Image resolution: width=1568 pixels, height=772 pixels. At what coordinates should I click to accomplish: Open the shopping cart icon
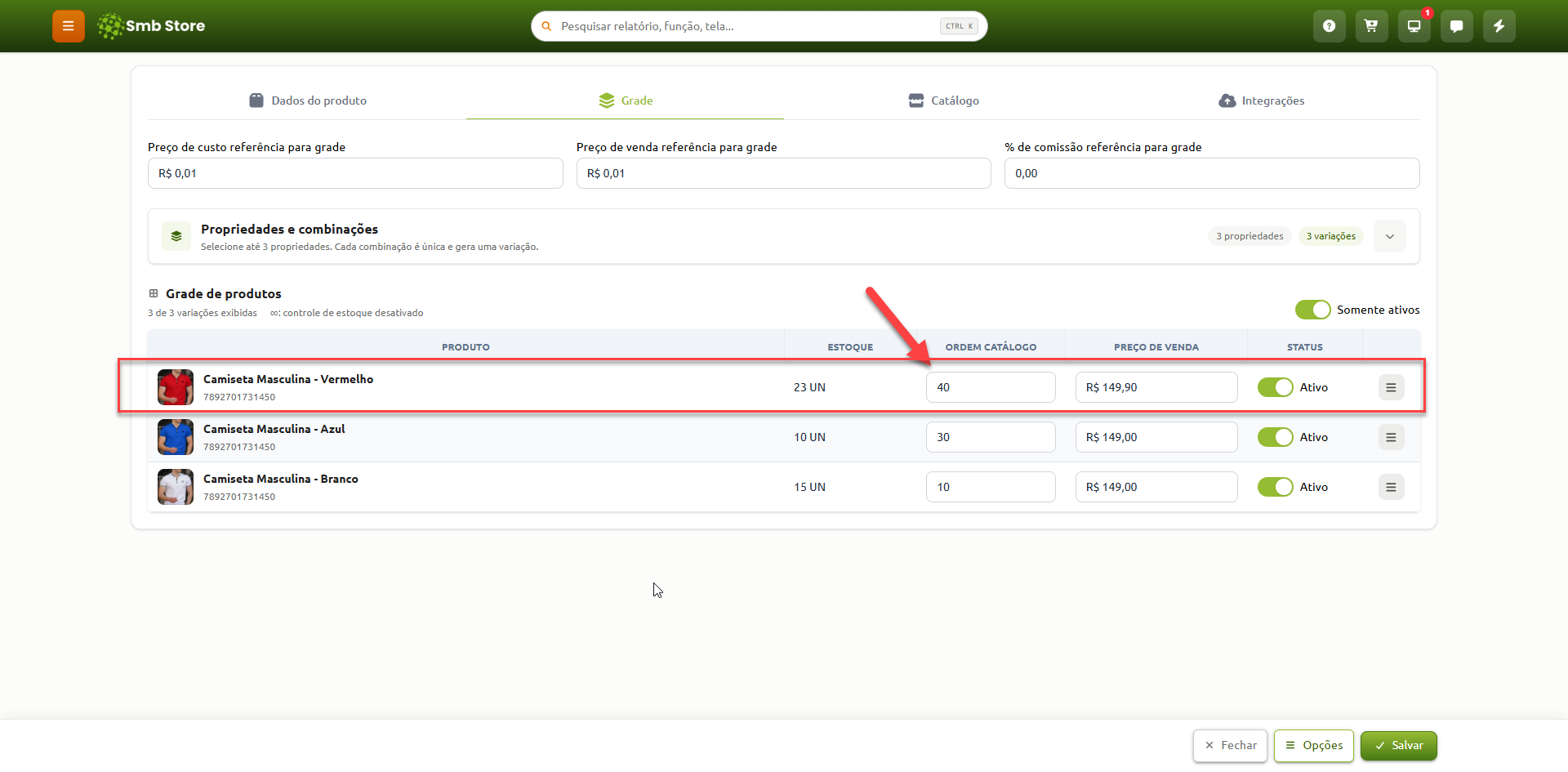1372,26
